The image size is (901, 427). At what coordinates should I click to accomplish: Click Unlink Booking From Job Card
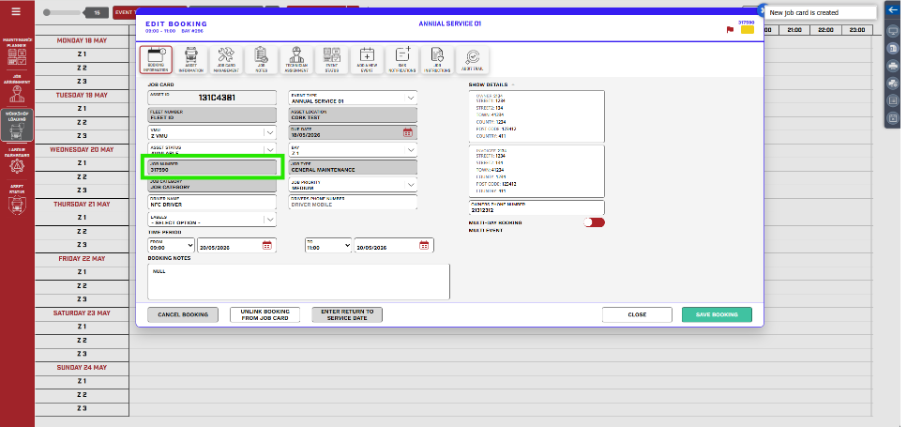tap(265, 315)
